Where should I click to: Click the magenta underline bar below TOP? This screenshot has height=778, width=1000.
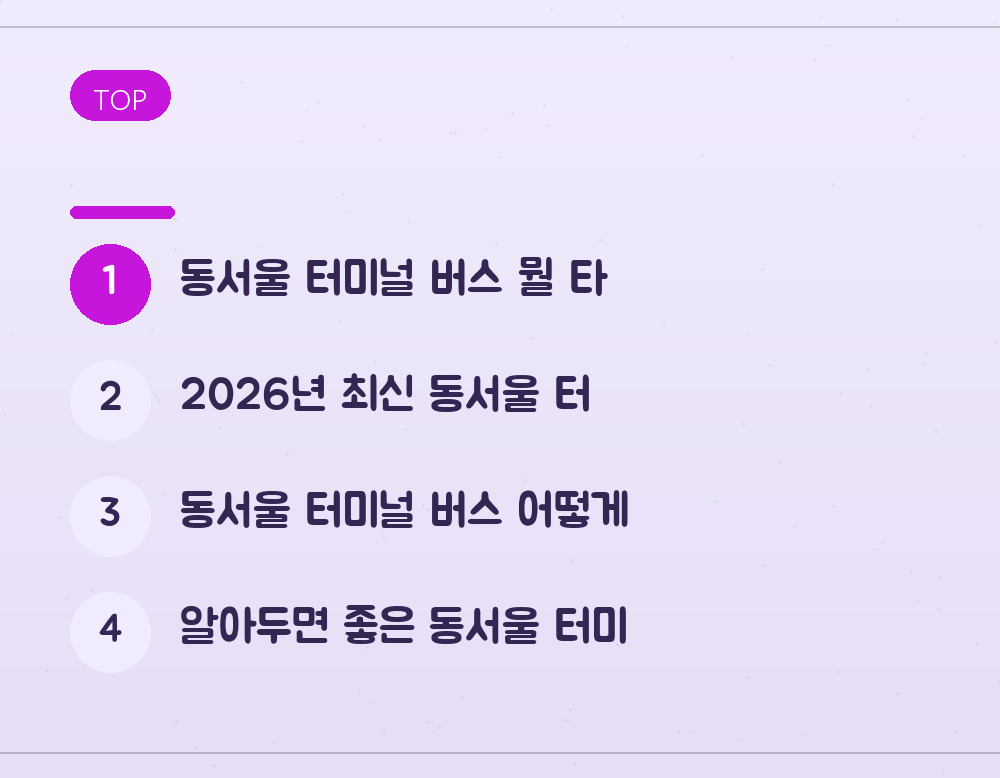(x=122, y=212)
